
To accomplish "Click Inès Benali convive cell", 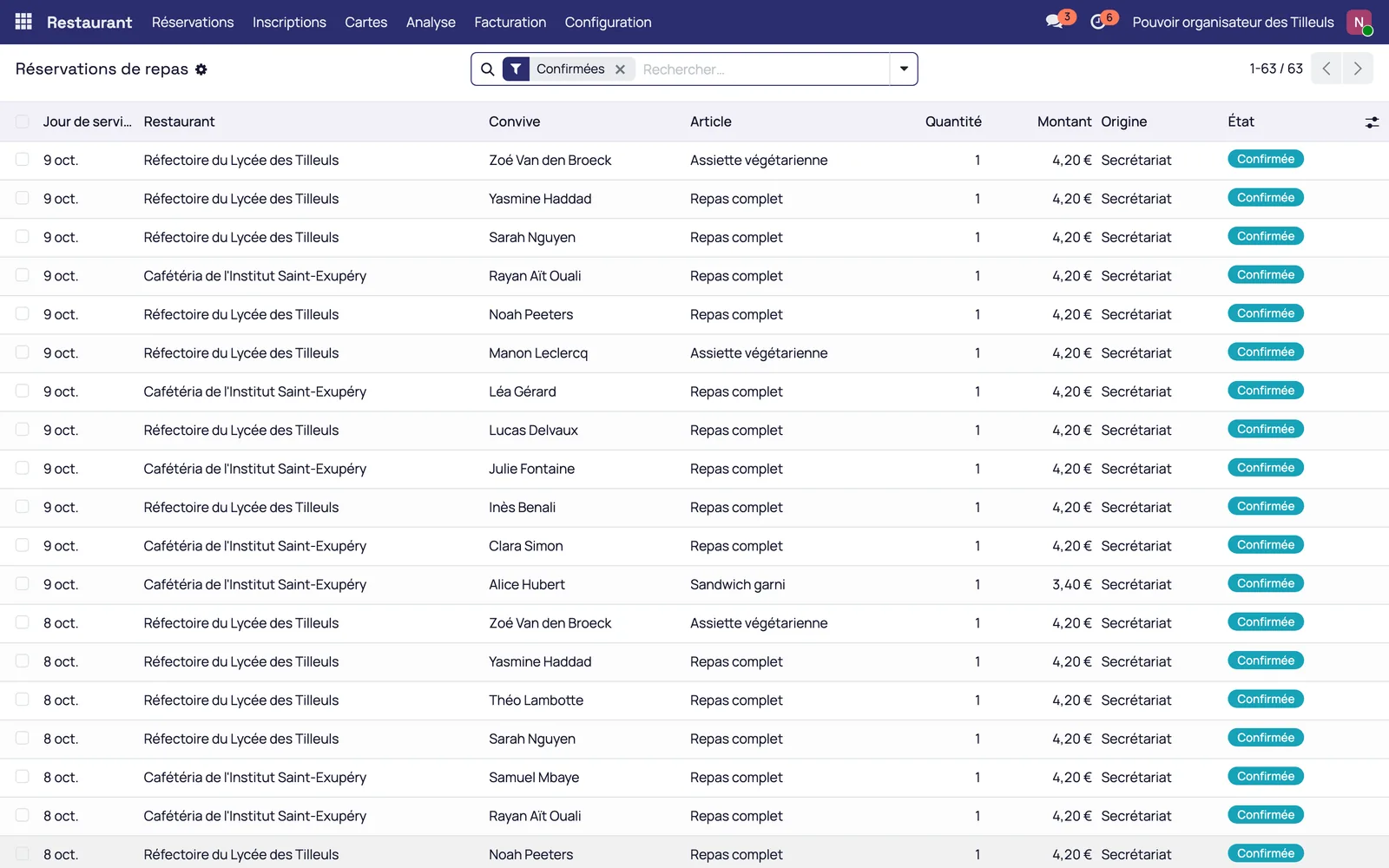I will coord(523,507).
